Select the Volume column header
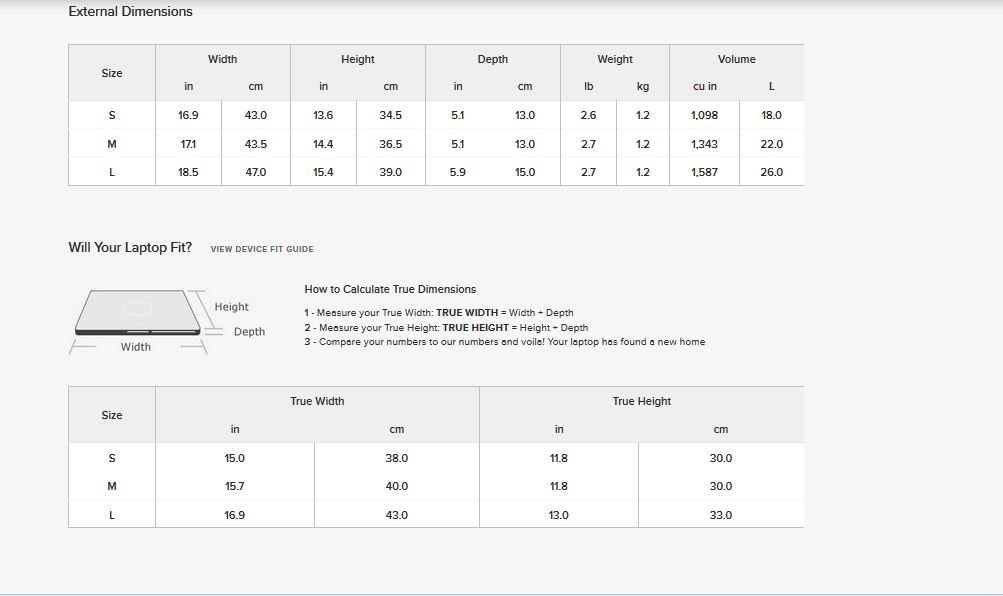The height and width of the screenshot is (596, 1003). [x=736, y=59]
